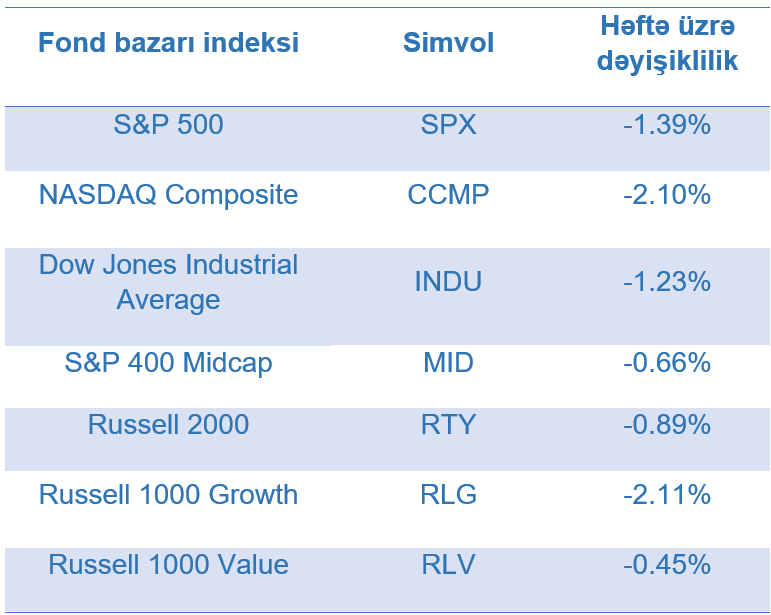The image size is (771, 615).
Task: Select the -2.11% change value
Action: coord(666,494)
